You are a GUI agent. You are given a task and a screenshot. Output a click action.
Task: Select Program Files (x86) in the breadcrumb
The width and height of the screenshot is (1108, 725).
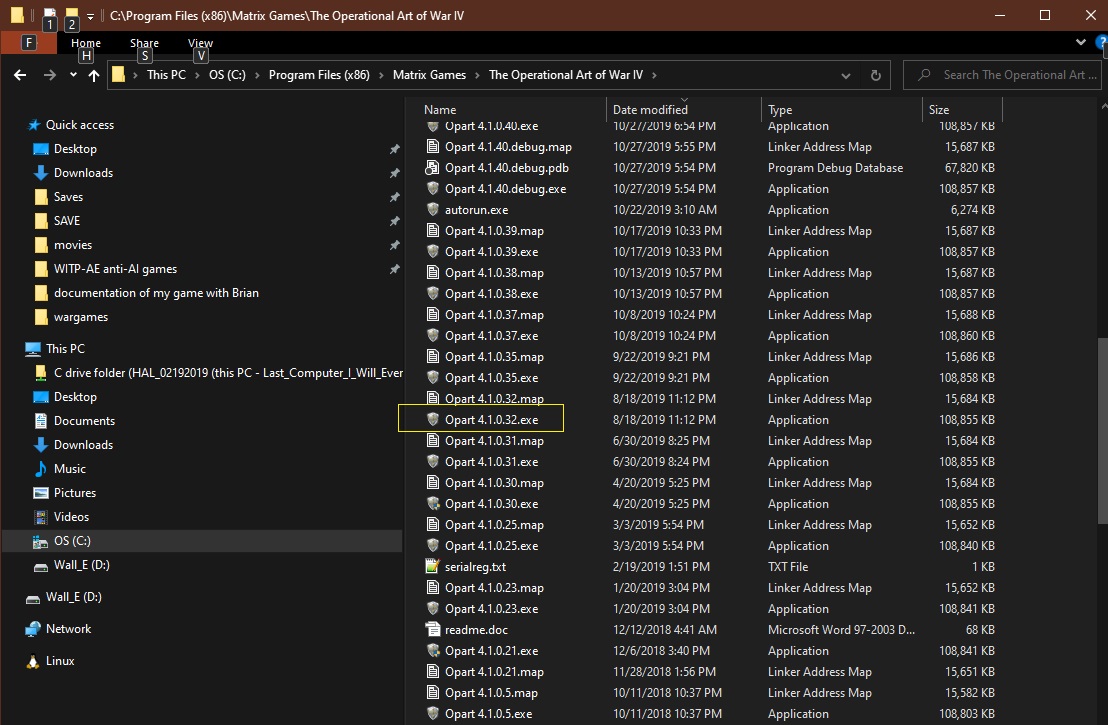[x=319, y=75]
